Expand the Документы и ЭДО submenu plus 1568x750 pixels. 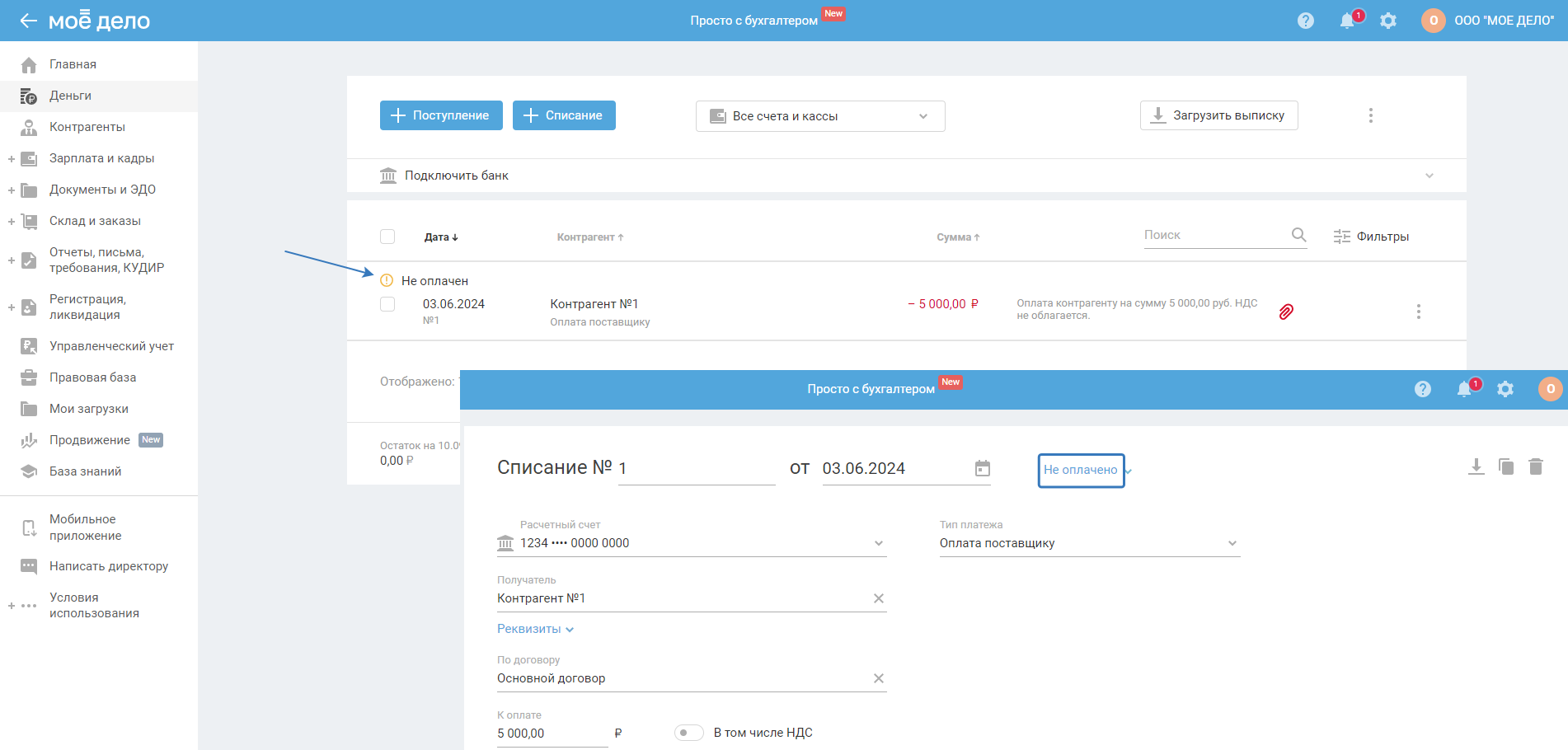pyautogui.click(x=12, y=190)
